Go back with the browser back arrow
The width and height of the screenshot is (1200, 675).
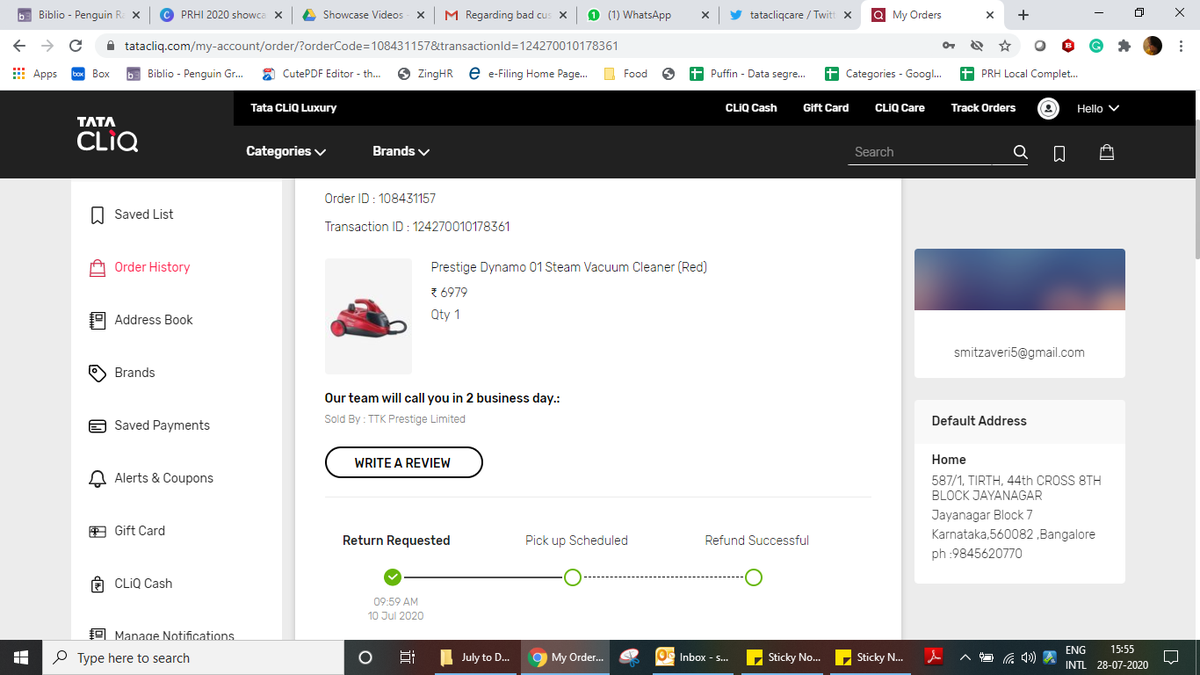pyautogui.click(x=21, y=46)
